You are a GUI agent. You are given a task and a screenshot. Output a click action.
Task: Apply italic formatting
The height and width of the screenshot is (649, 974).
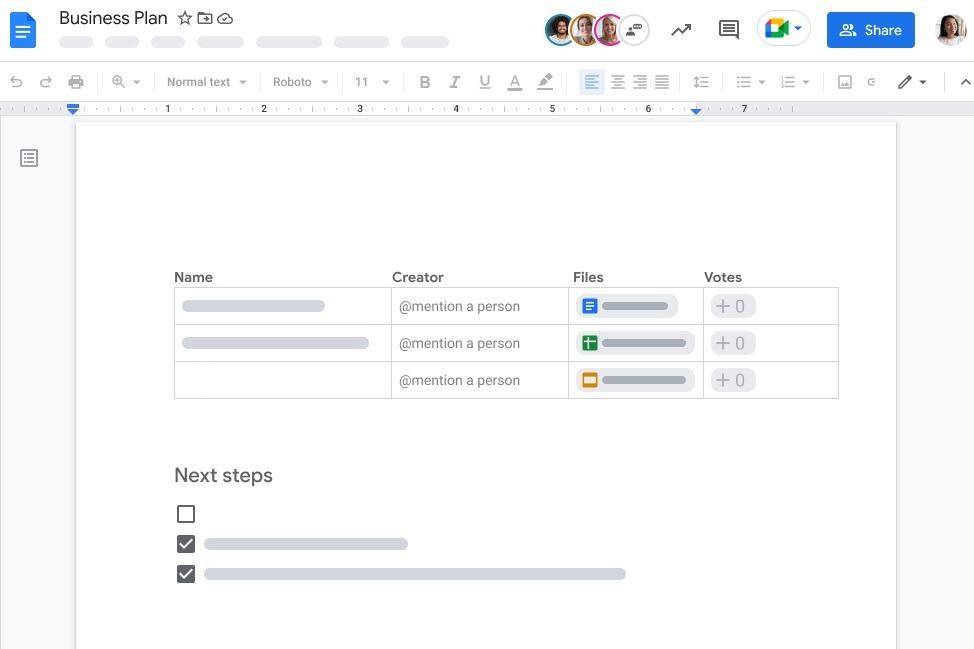tap(454, 82)
